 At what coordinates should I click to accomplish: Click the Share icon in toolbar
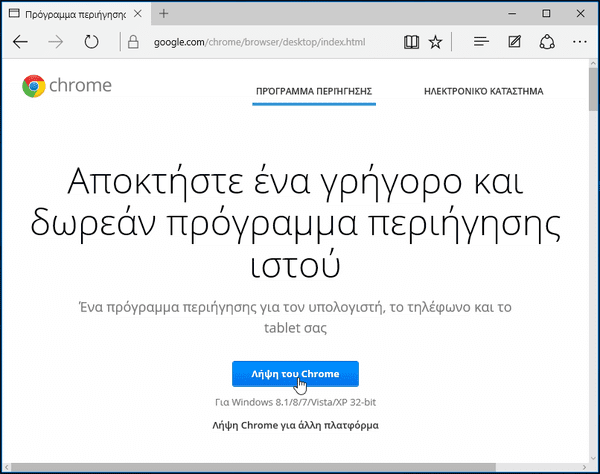pyautogui.click(x=547, y=42)
